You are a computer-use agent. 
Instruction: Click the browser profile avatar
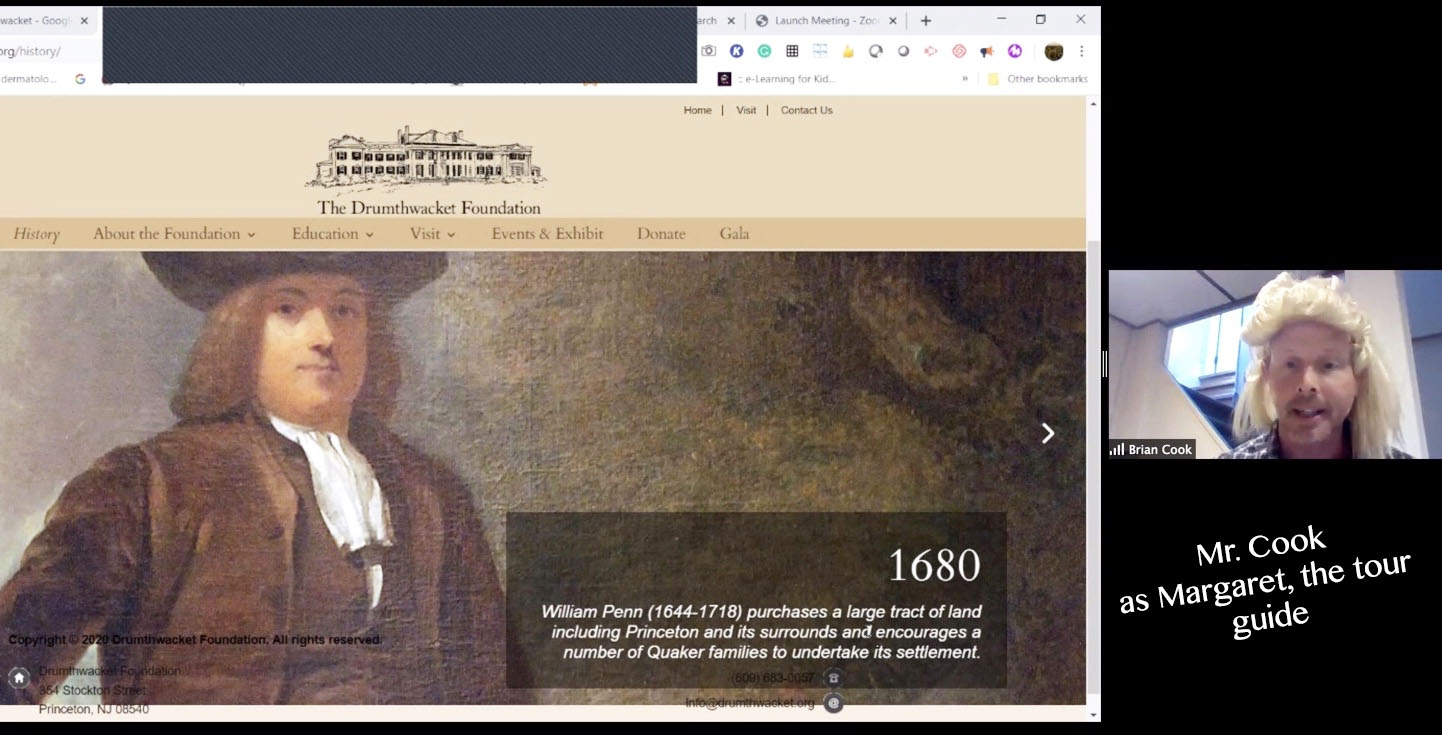pos(1053,51)
